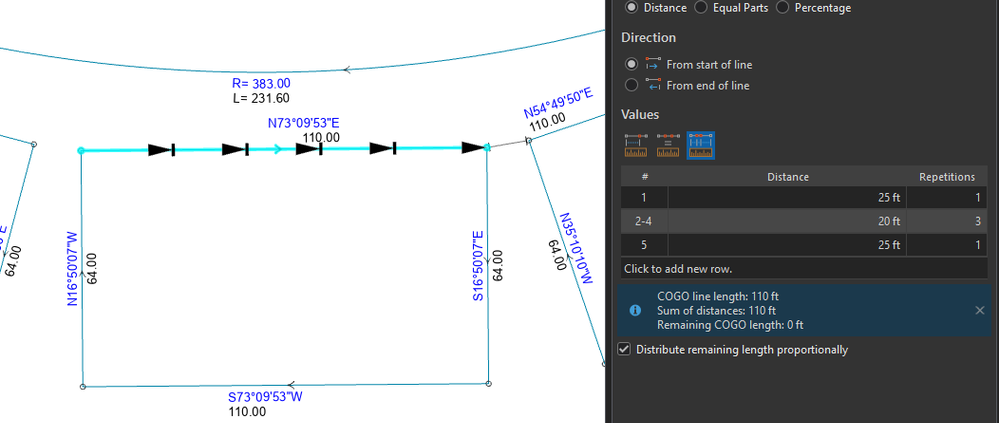Select row number 2-4 in Values table

[x=645, y=221]
